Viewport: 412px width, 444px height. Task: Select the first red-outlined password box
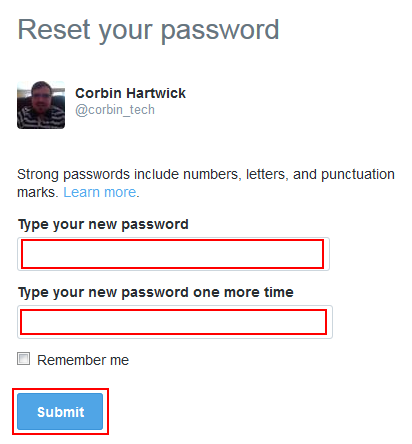[x=172, y=254]
